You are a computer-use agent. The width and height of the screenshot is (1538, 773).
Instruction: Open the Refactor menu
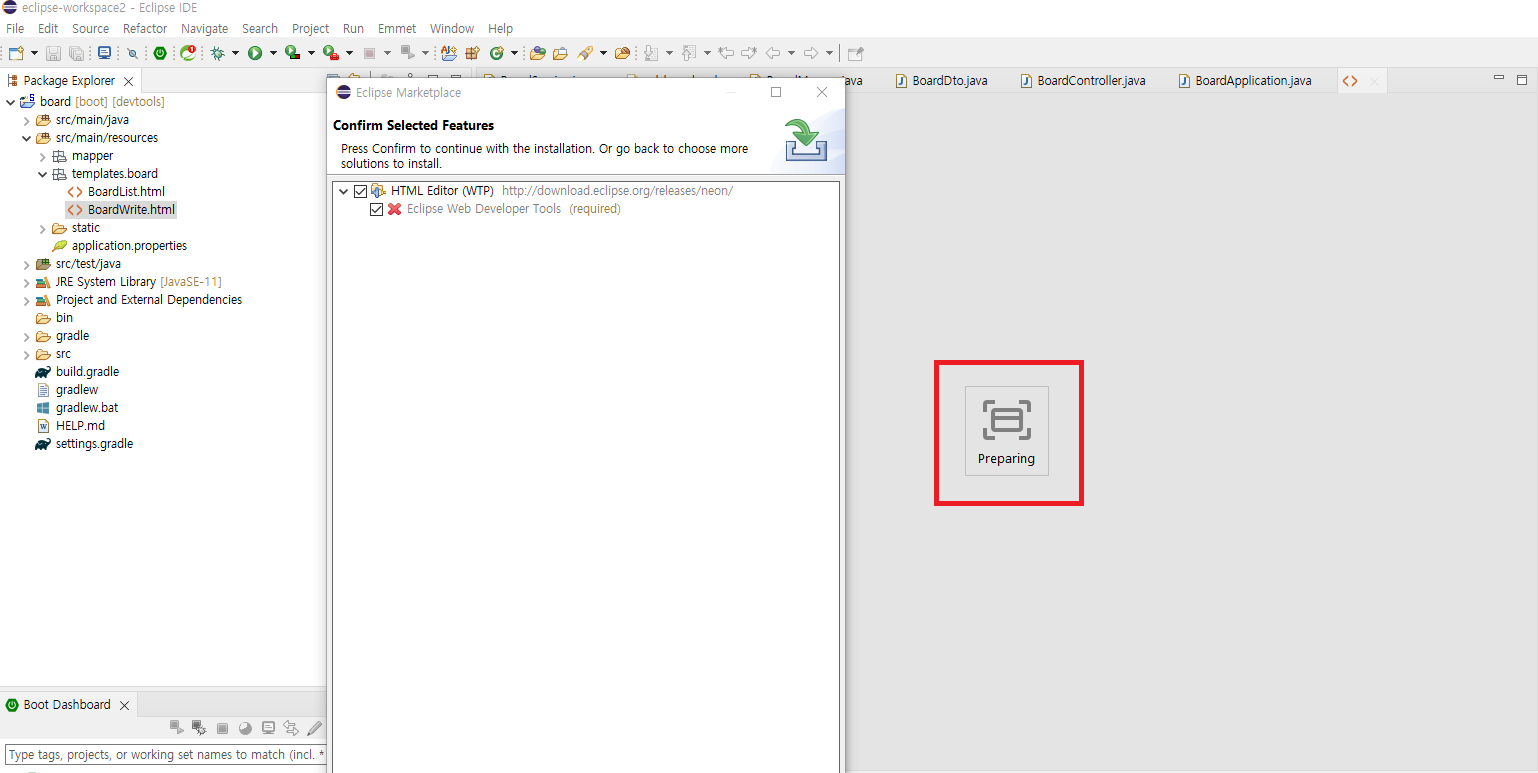click(145, 28)
